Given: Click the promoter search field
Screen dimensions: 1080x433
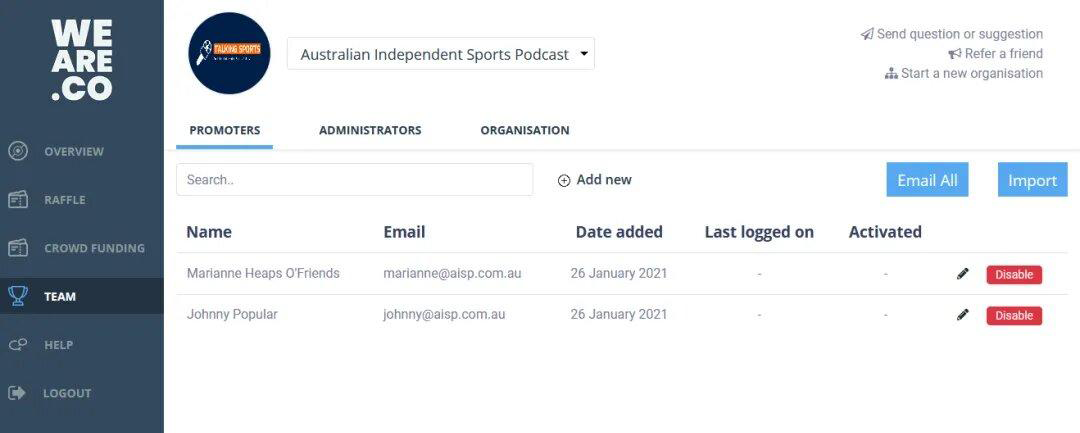Looking at the screenshot, I should pyautogui.click(x=354, y=180).
